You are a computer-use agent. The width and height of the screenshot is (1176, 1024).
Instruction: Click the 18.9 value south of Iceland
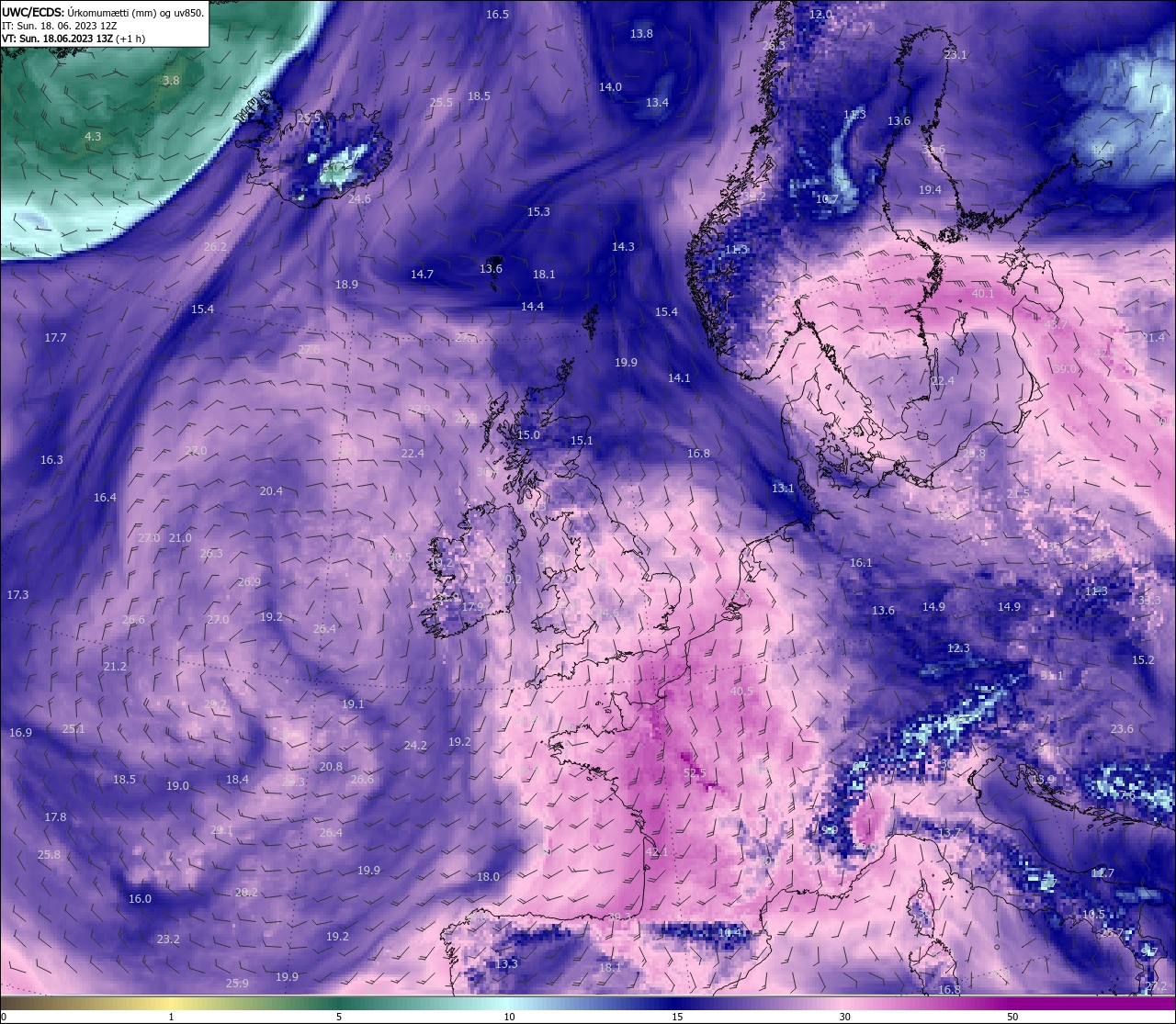[346, 284]
